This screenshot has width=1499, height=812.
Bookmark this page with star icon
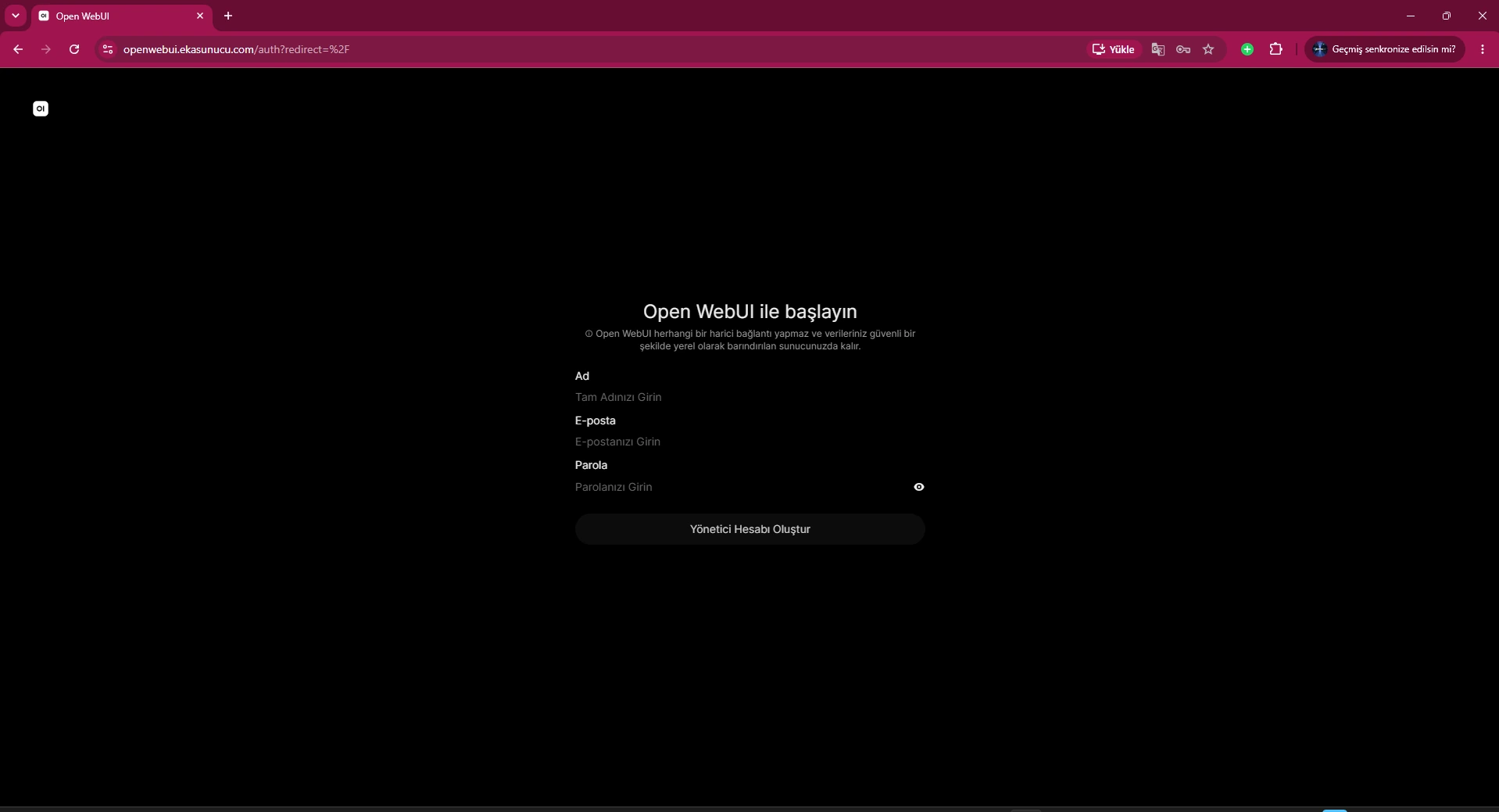[1208, 49]
